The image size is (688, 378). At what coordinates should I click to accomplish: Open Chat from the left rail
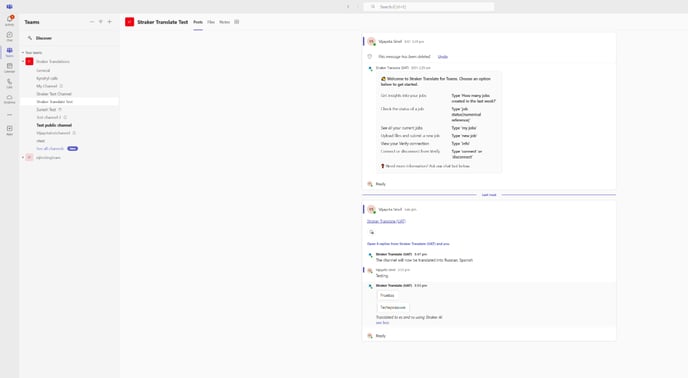[x=9, y=36]
